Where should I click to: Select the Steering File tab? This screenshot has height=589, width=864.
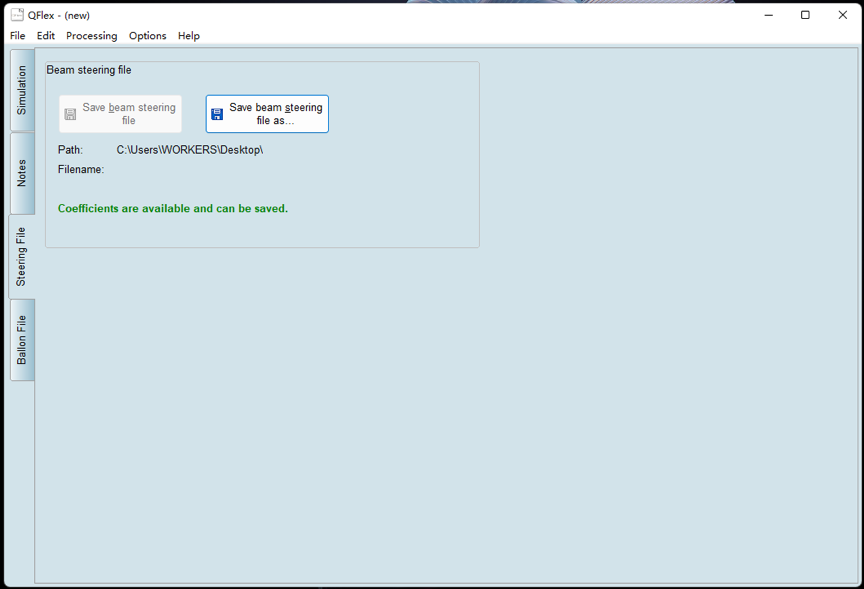point(21,257)
